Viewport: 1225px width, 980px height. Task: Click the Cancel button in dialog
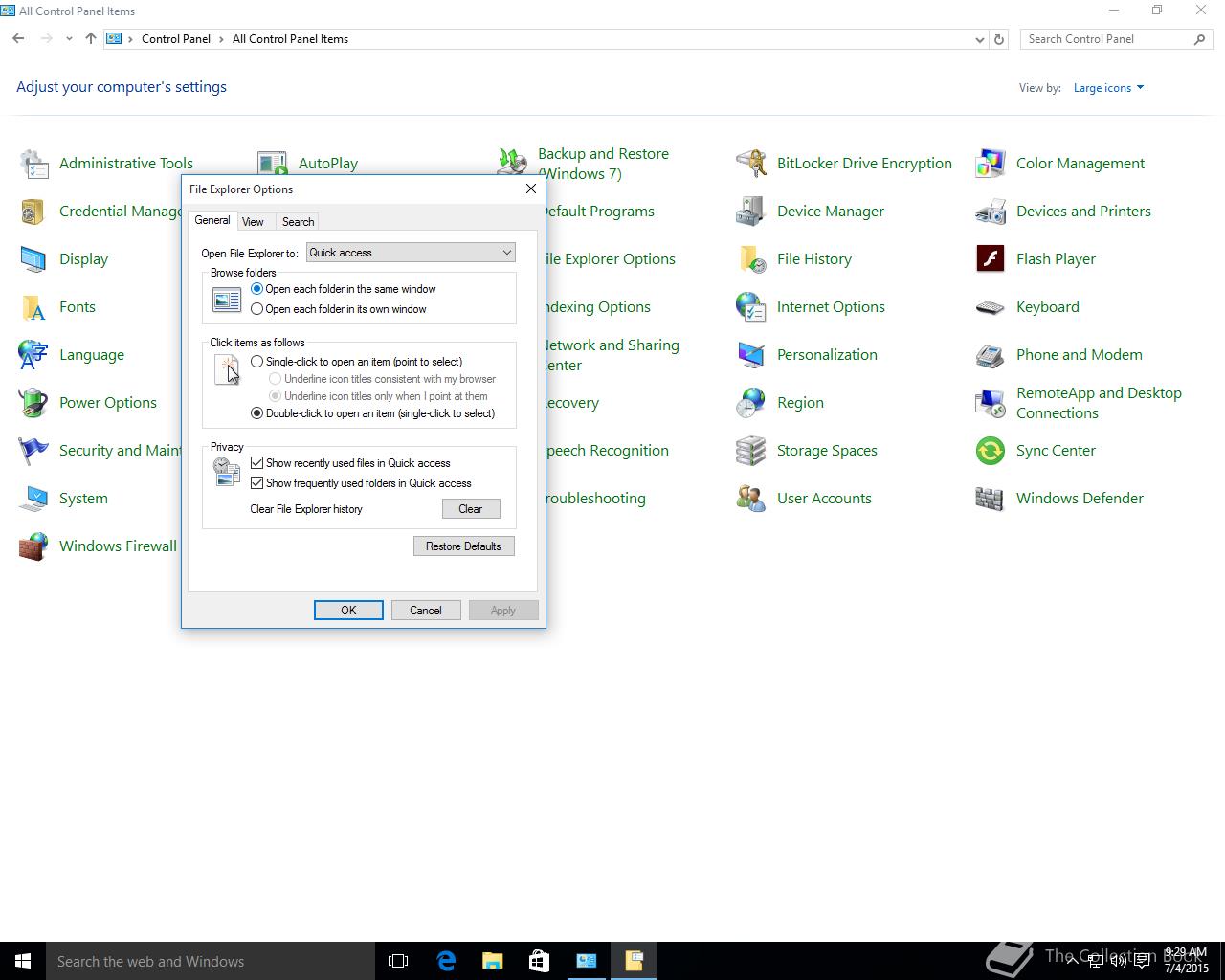[426, 611]
